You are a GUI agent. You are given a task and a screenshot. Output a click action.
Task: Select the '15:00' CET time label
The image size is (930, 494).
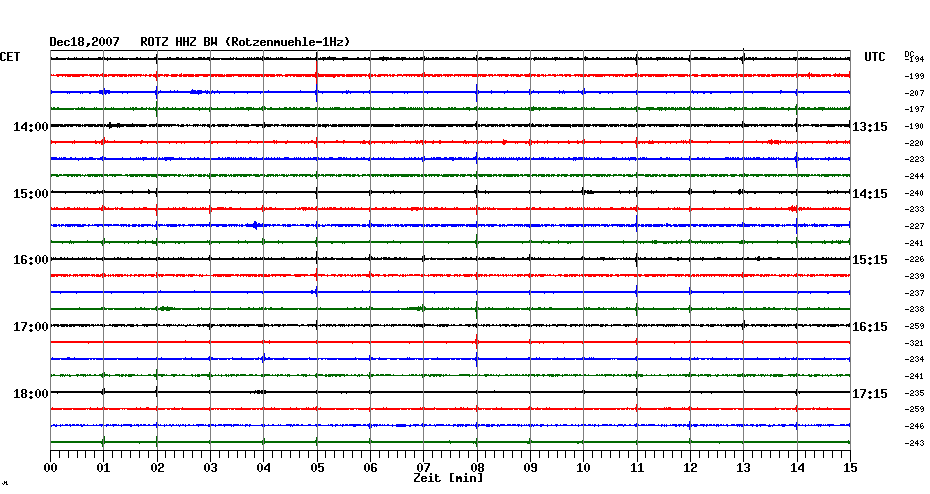[31, 194]
